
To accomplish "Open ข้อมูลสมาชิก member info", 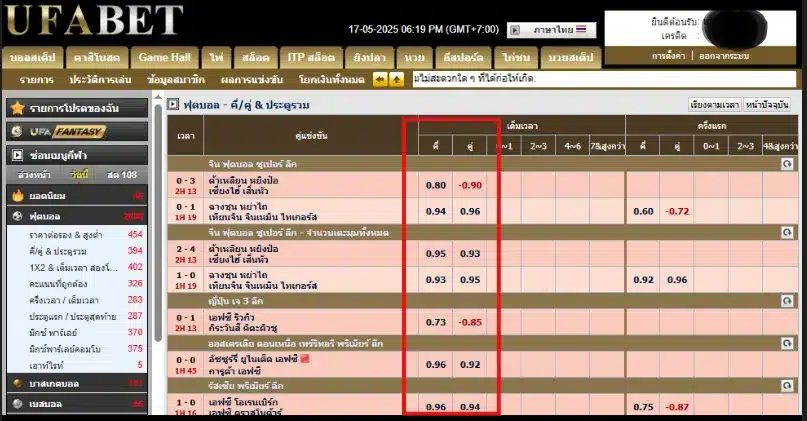I will [176, 80].
